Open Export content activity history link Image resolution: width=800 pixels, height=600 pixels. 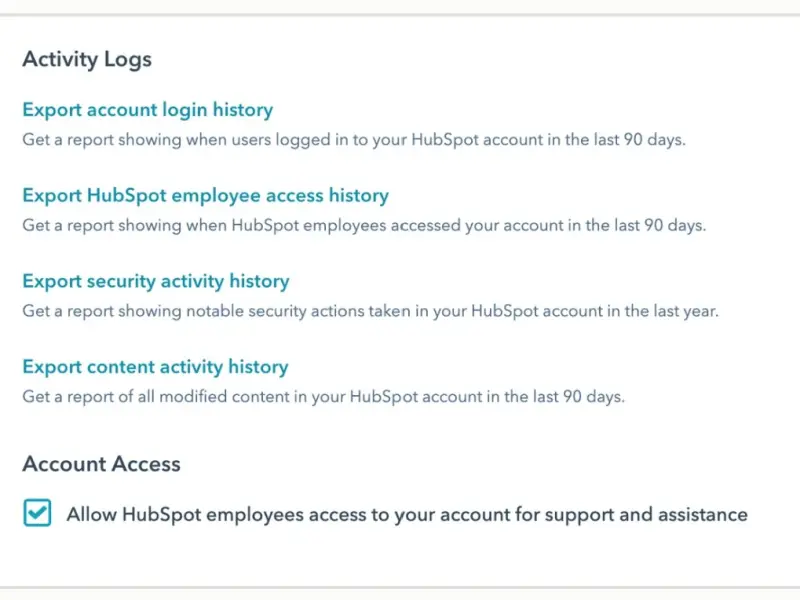click(155, 367)
